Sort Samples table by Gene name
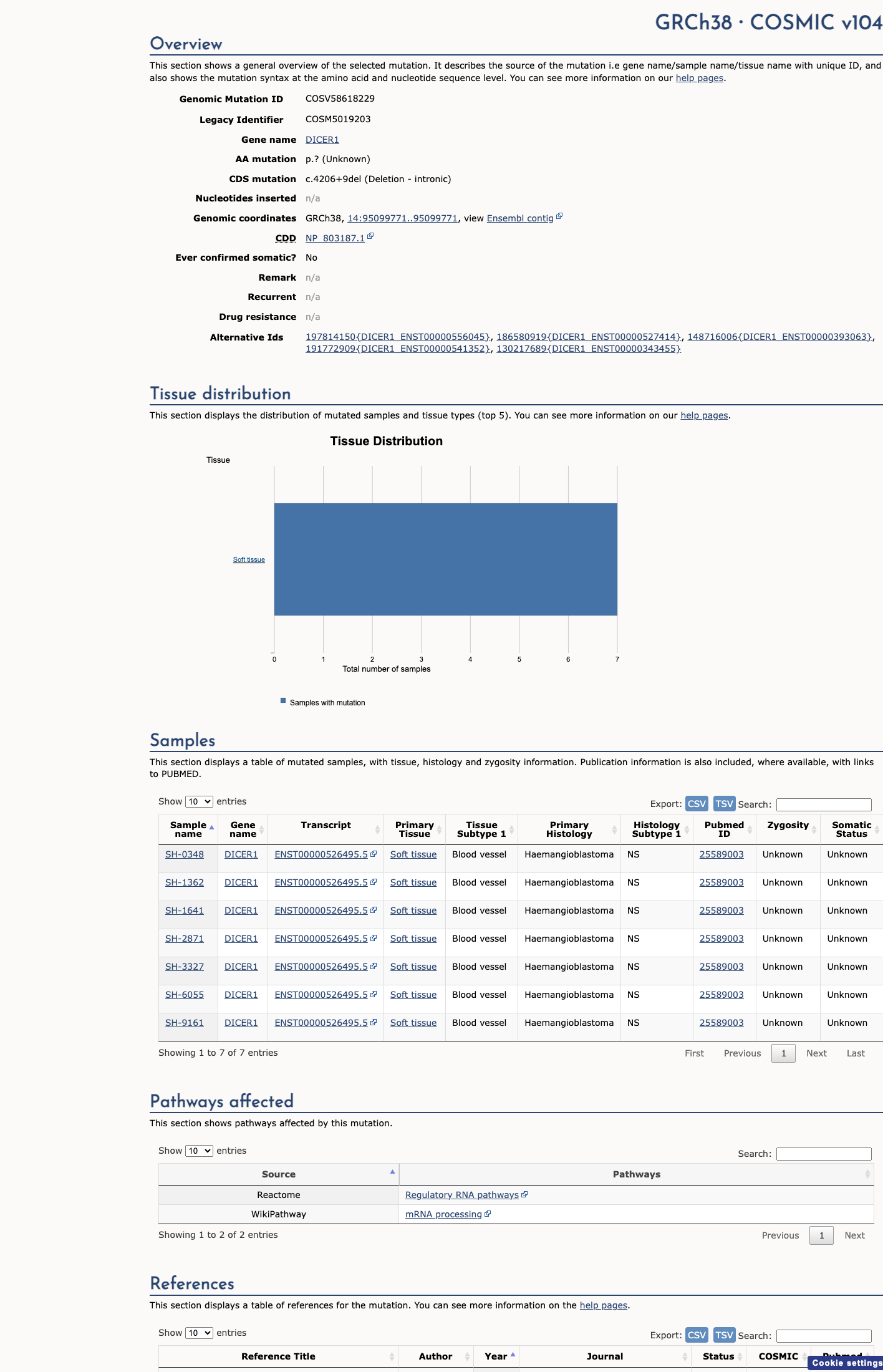This screenshot has width=883, height=1372. tap(243, 829)
